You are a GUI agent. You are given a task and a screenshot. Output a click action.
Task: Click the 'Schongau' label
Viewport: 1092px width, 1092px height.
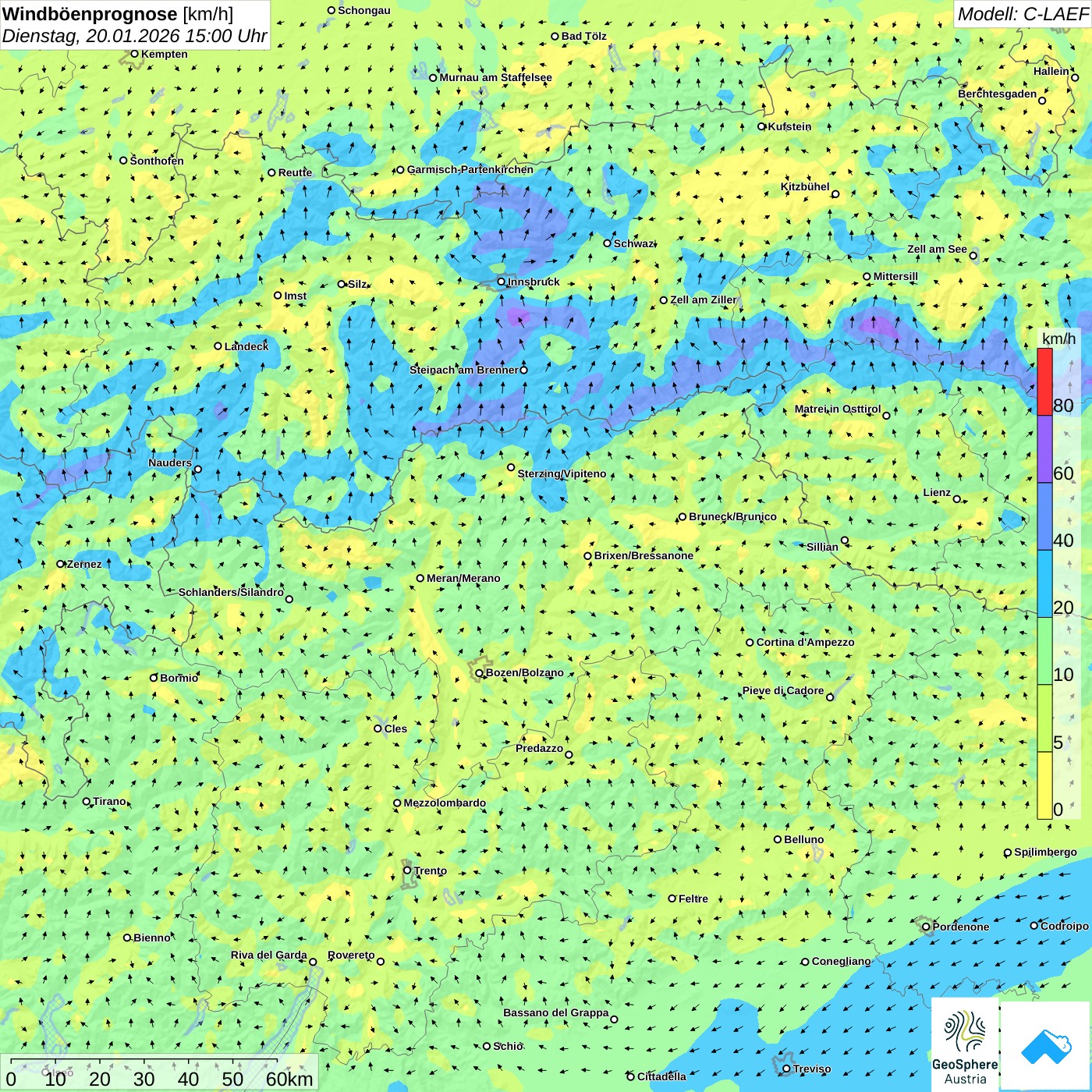(x=364, y=10)
